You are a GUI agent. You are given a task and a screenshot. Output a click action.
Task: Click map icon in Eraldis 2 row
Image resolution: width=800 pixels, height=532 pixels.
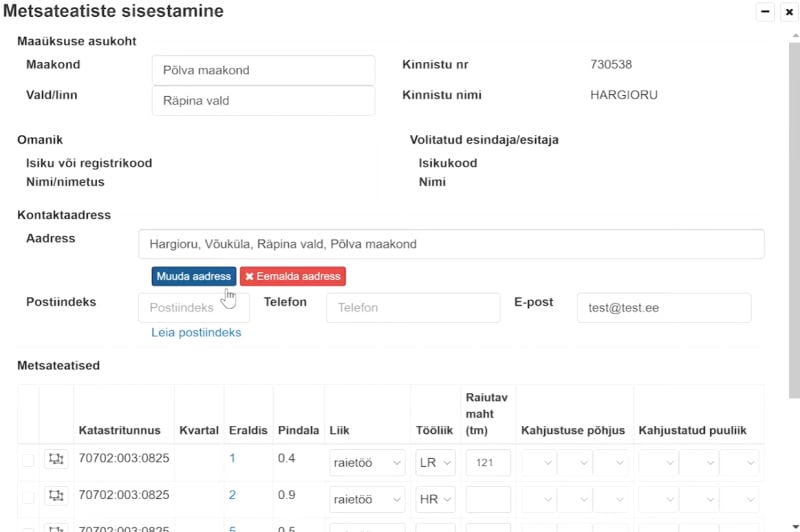coord(56,496)
